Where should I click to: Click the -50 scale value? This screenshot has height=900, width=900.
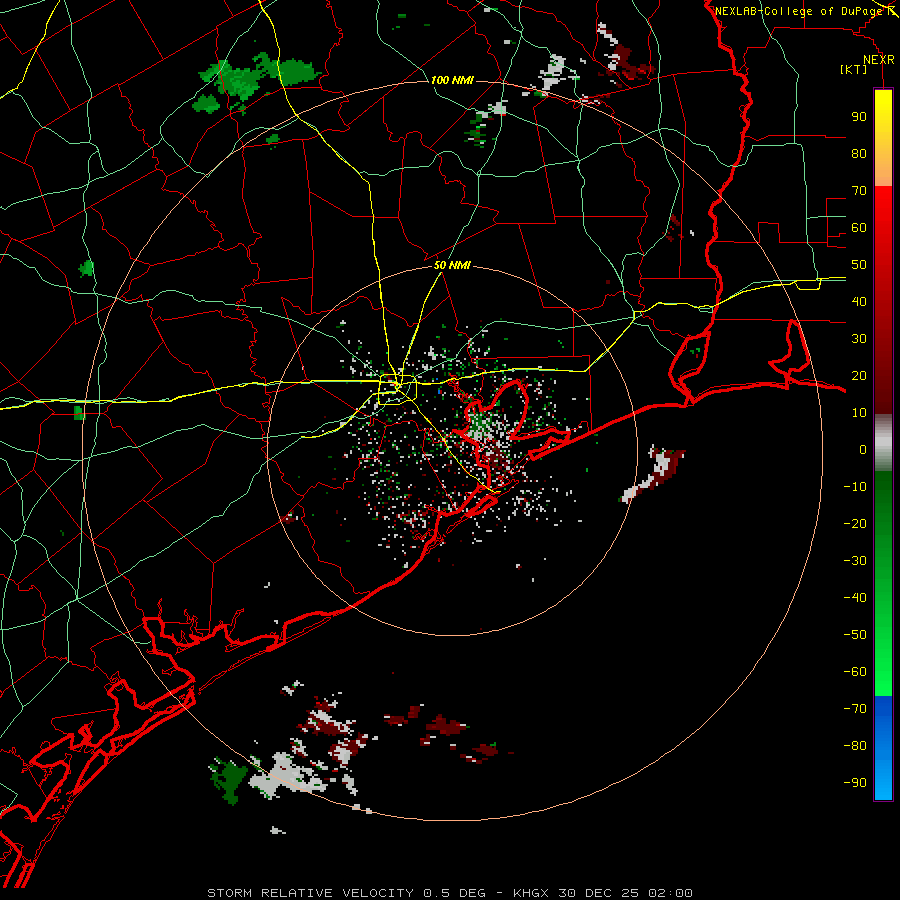[855, 634]
